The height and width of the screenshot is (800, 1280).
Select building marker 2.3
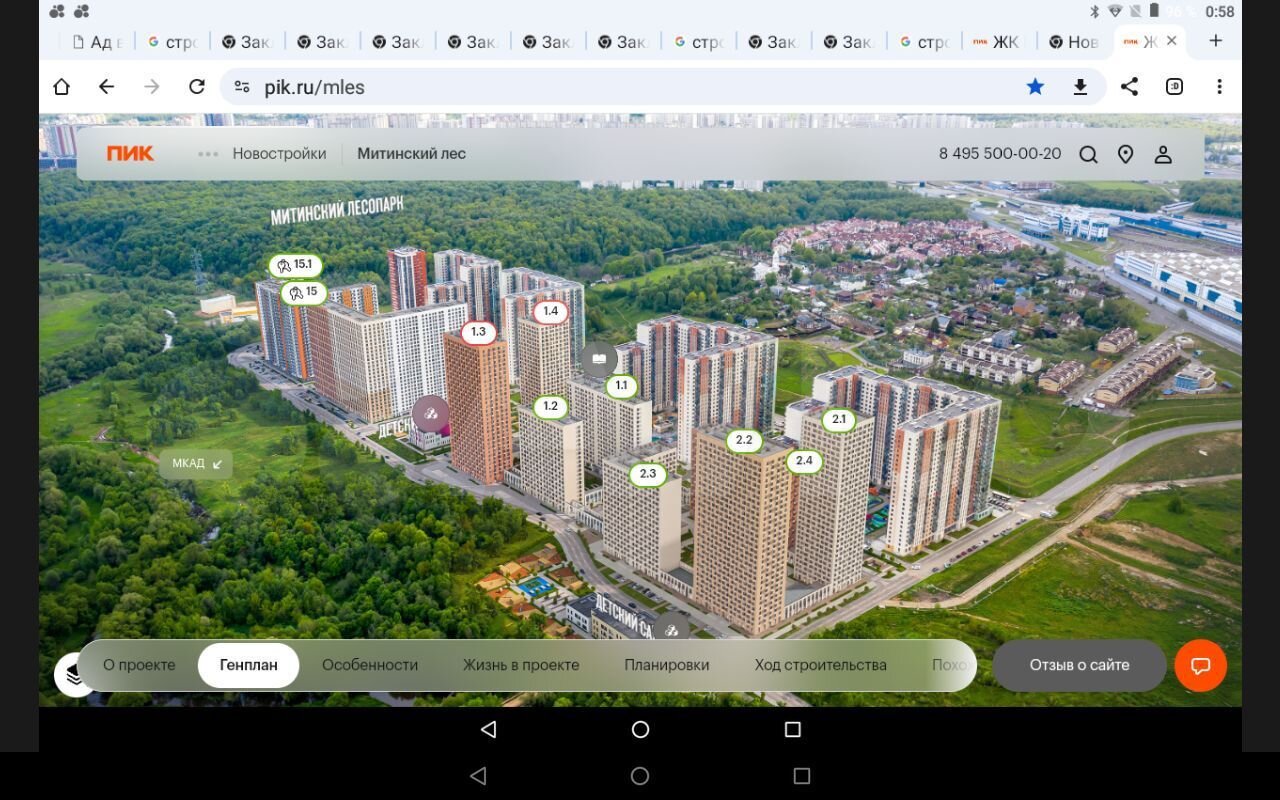[648, 474]
